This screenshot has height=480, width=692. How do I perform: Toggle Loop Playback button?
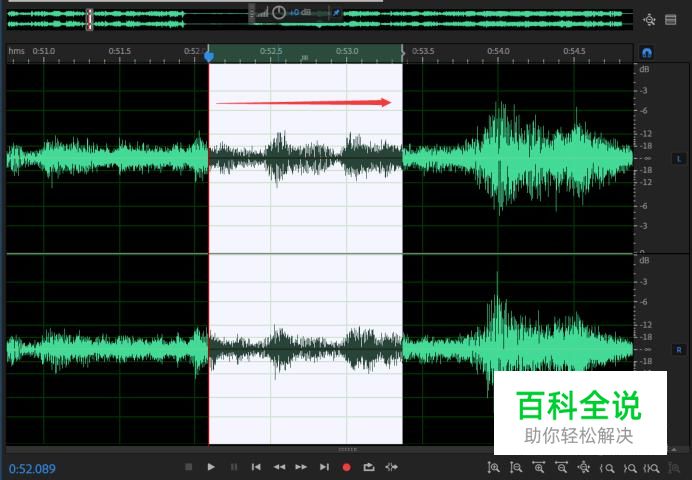(369, 467)
